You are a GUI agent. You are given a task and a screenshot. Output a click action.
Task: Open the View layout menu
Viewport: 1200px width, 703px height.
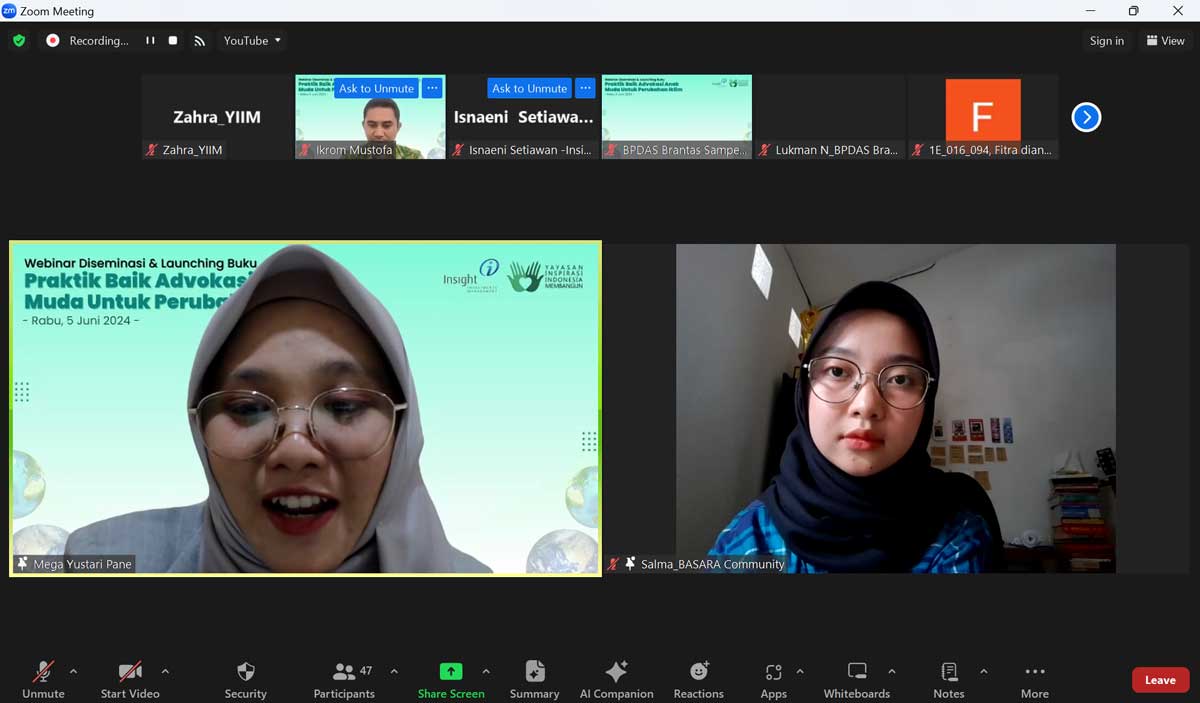click(1165, 41)
